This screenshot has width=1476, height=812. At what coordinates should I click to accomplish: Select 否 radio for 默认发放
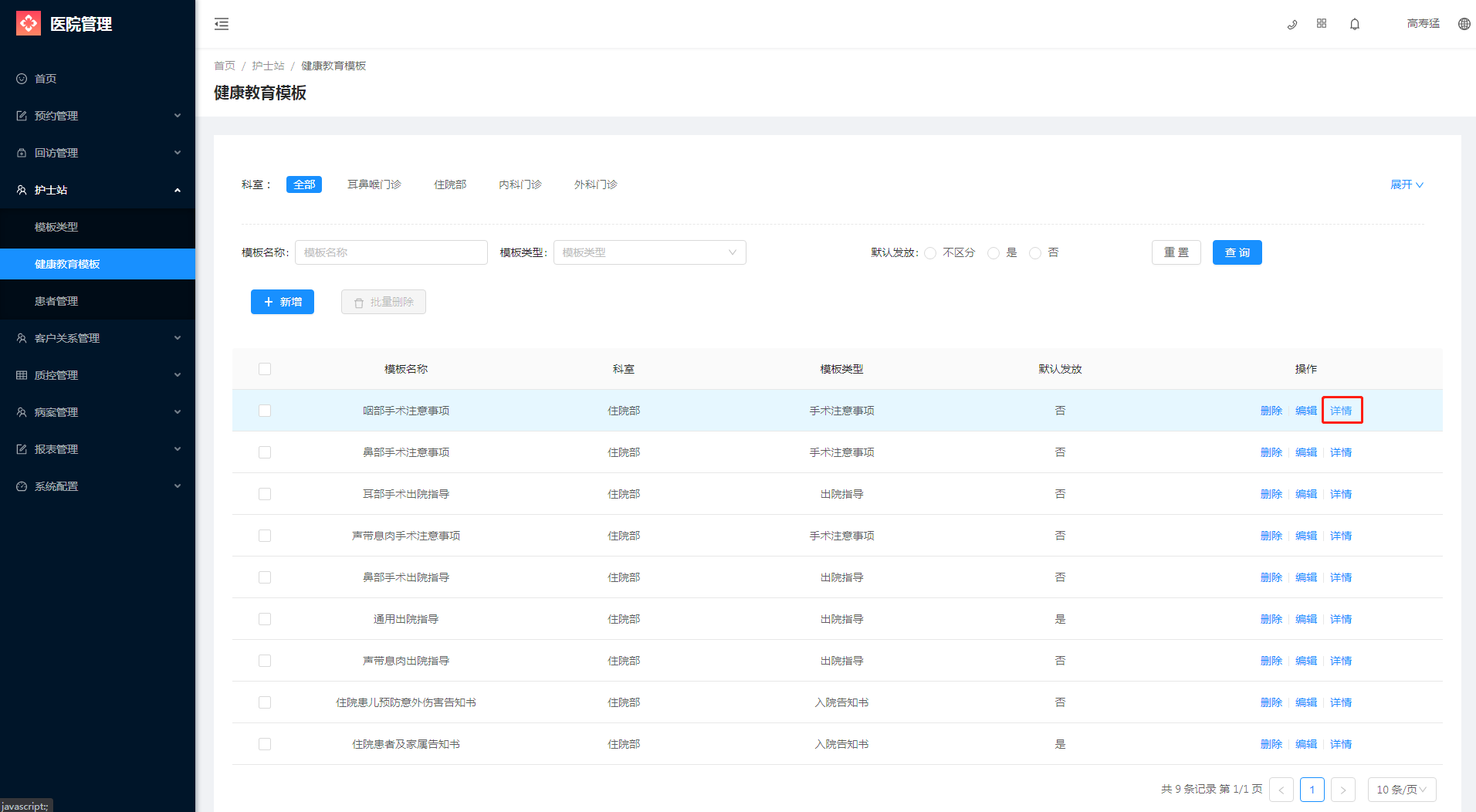pyautogui.click(x=1035, y=253)
